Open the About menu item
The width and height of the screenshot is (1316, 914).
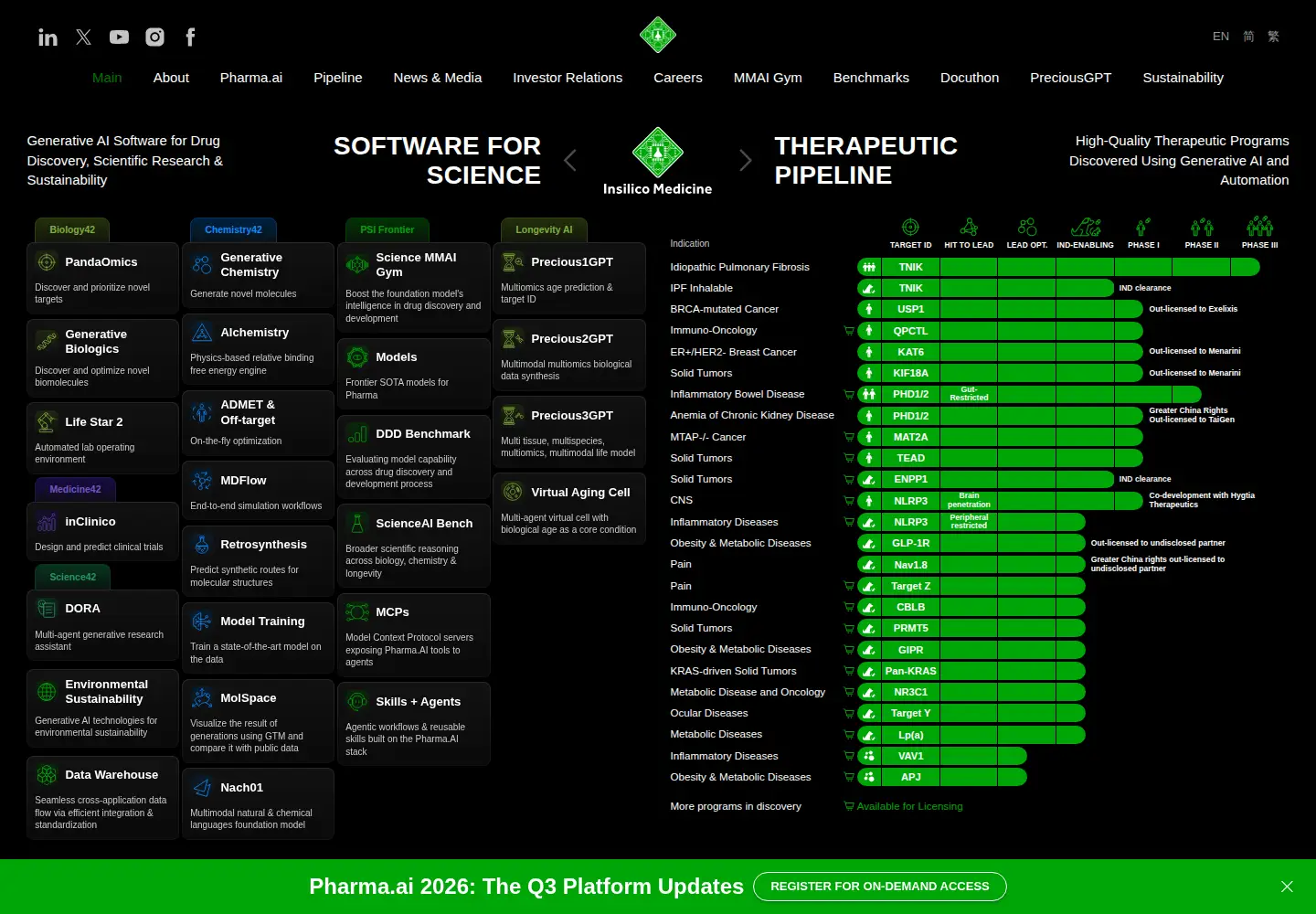[171, 78]
